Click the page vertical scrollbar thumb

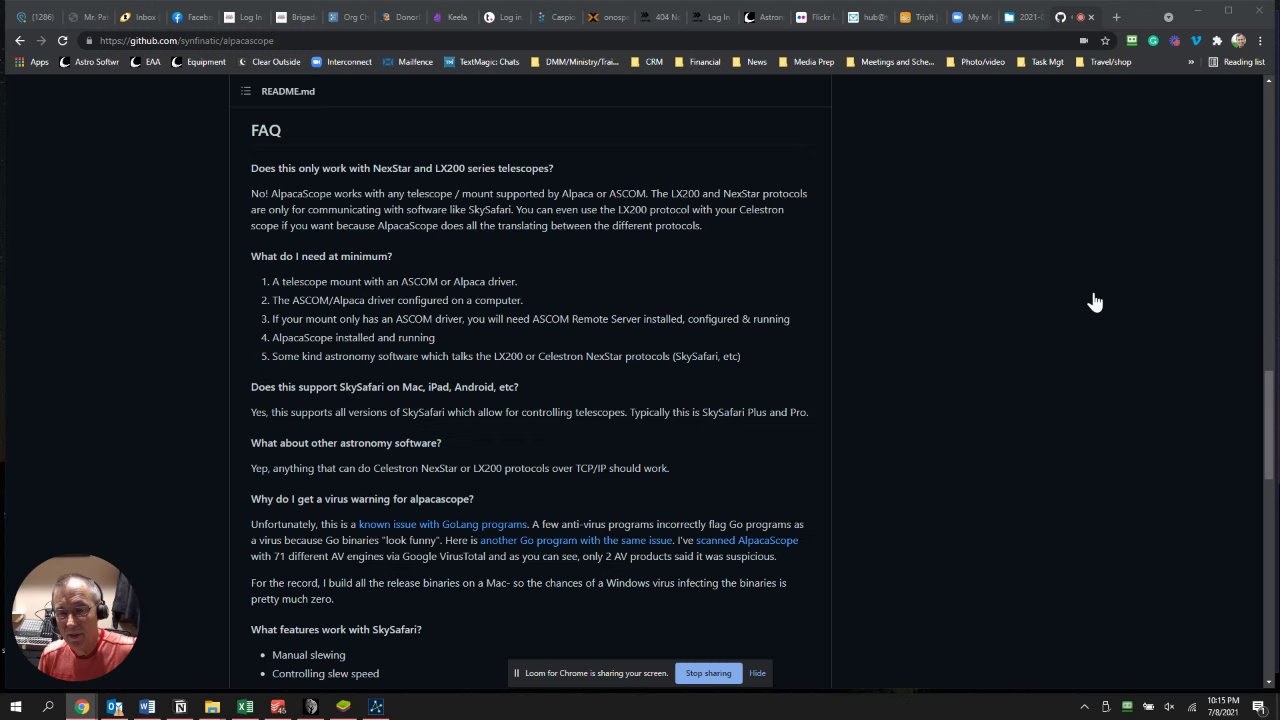(x=1269, y=427)
